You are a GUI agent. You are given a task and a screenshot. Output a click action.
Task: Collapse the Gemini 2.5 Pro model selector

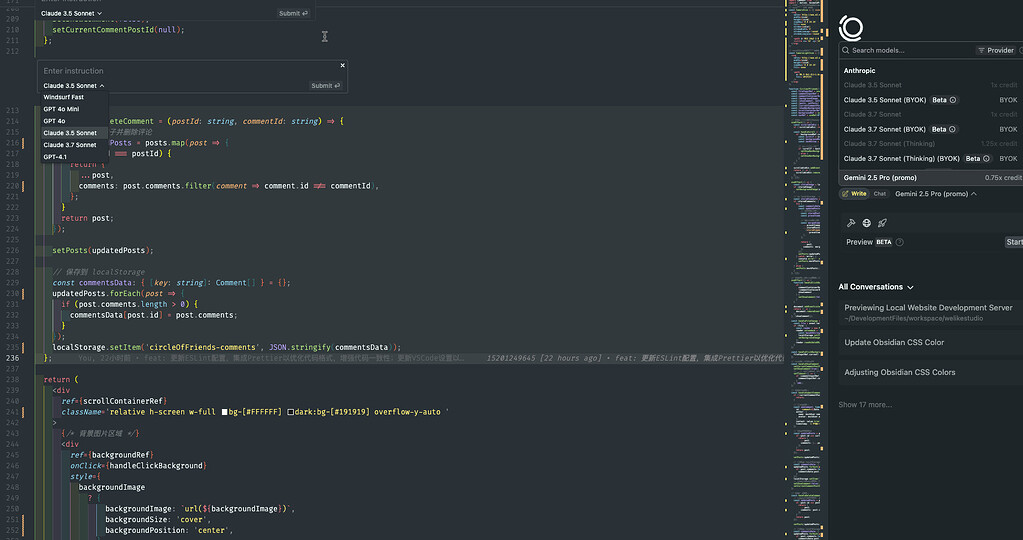pyautogui.click(x=936, y=194)
